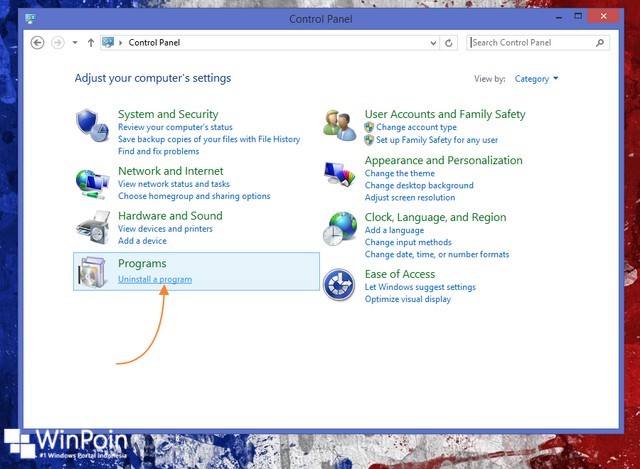Click the search magnifier icon
The height and width of the screenshot is (469, 640).
point(600,42)
